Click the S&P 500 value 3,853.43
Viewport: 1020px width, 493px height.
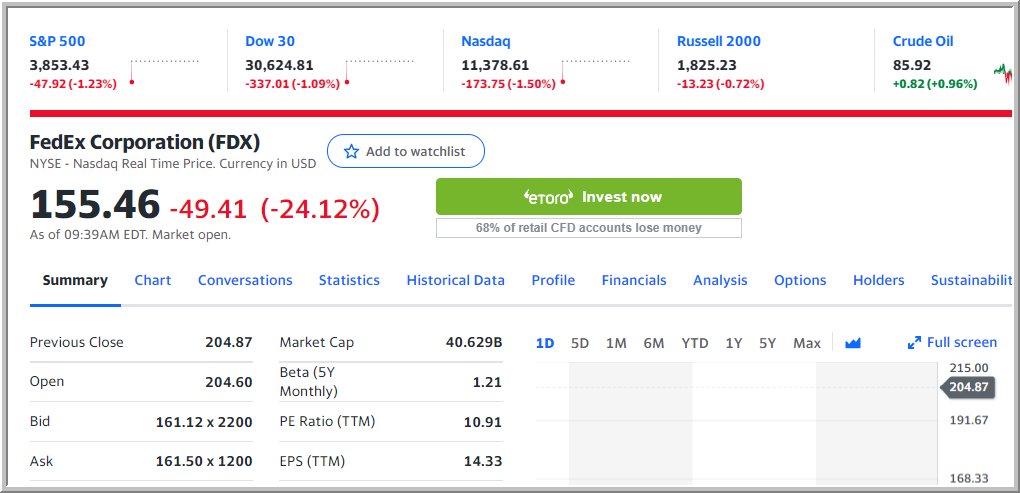click(x=59, y=65)
